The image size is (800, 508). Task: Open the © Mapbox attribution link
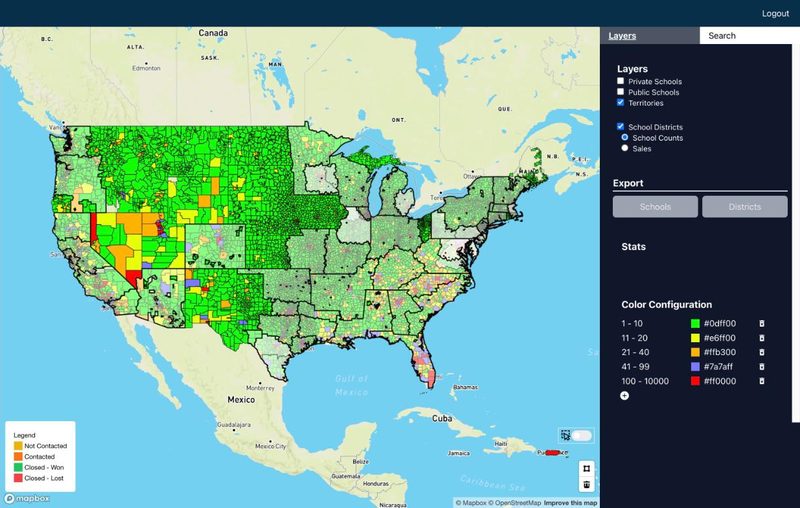tap(471, 503)
